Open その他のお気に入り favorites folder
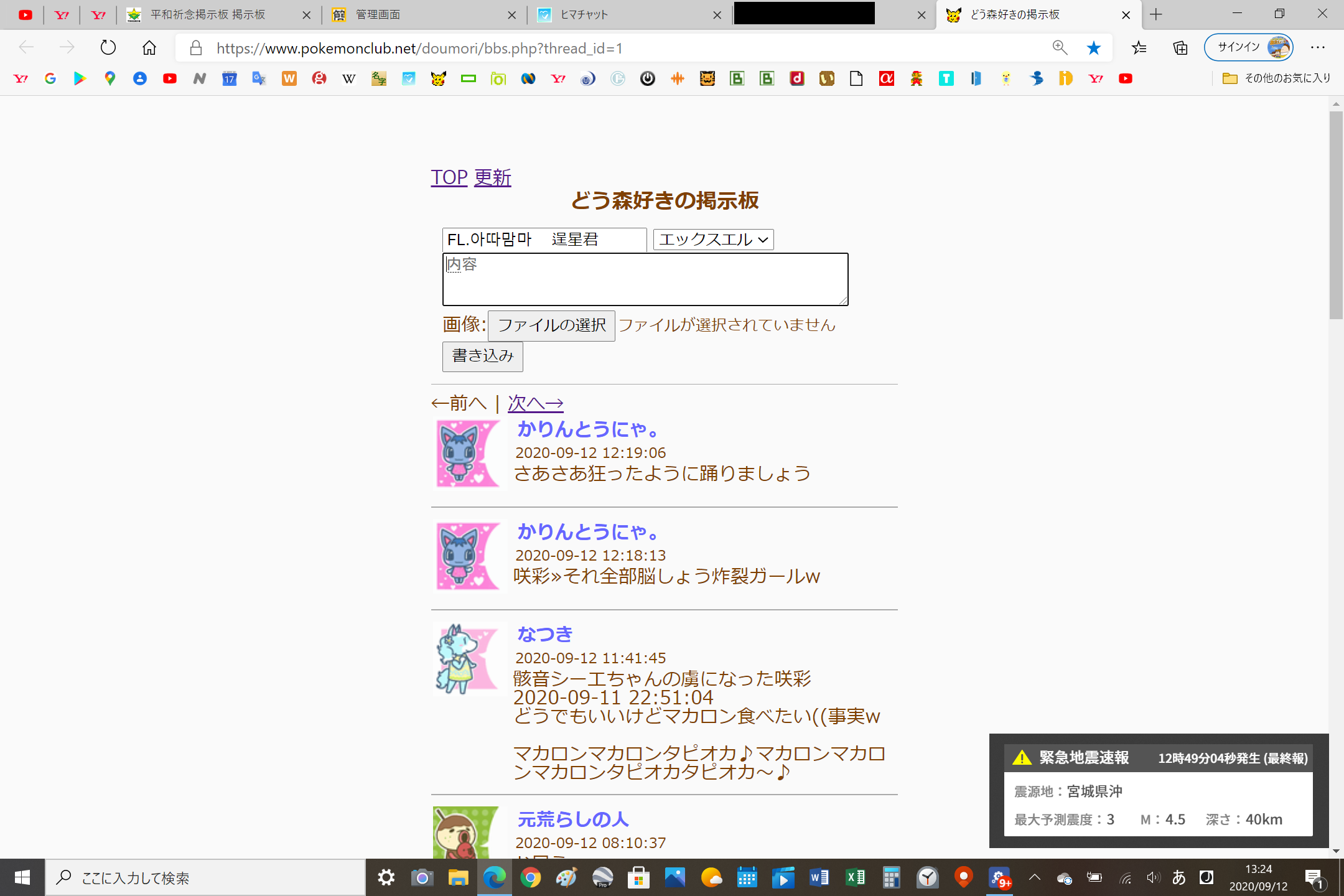Screen dimensions: 1344x896 pos(1277,78)
